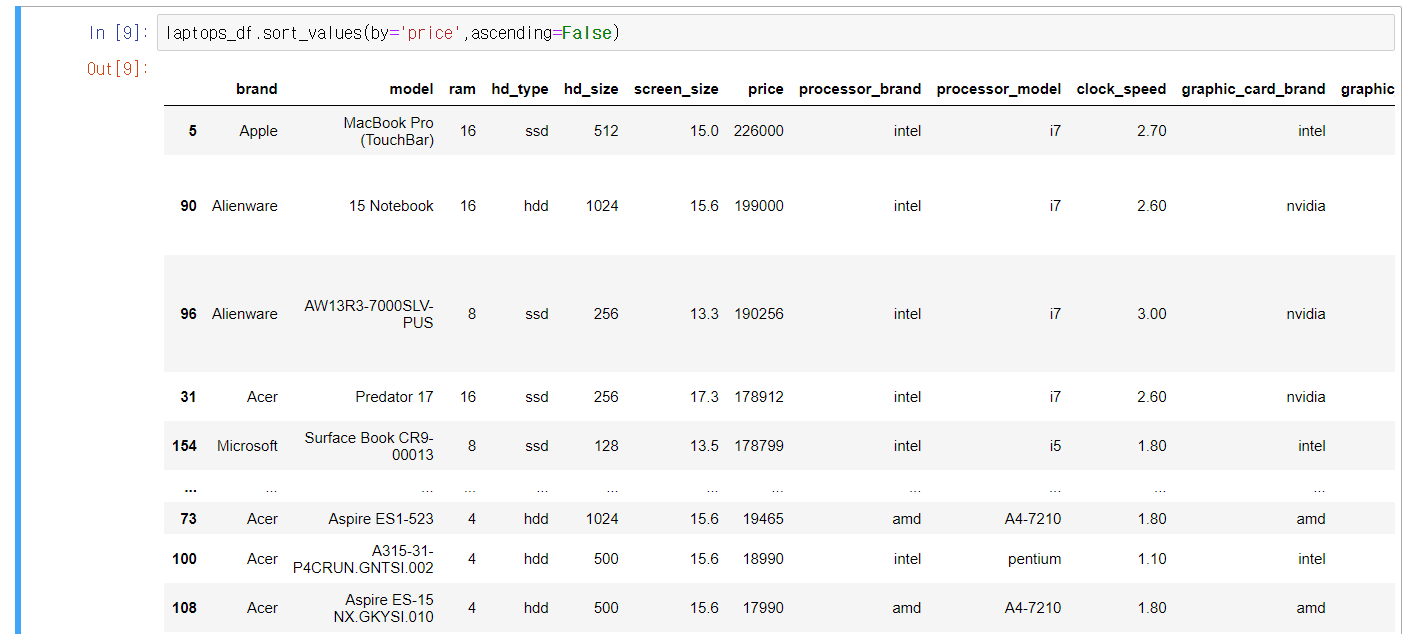
Task: Click the 'ram' column header
Action: [x=462, y=89]
